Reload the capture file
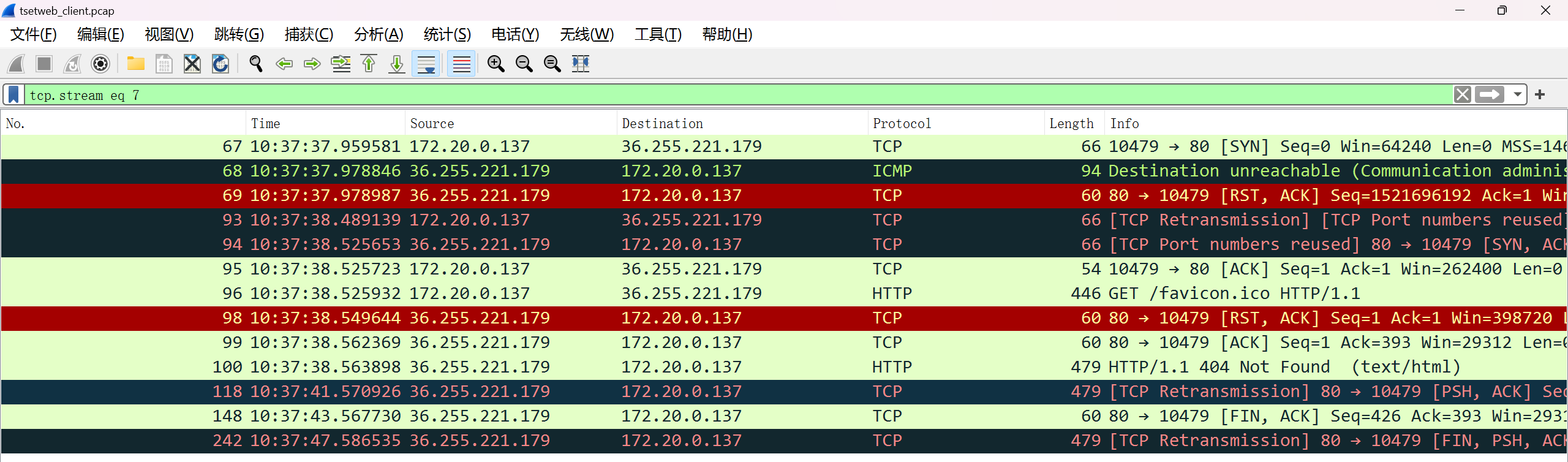The height and width of the screenshot is (462, 1568). click(221, 64)
